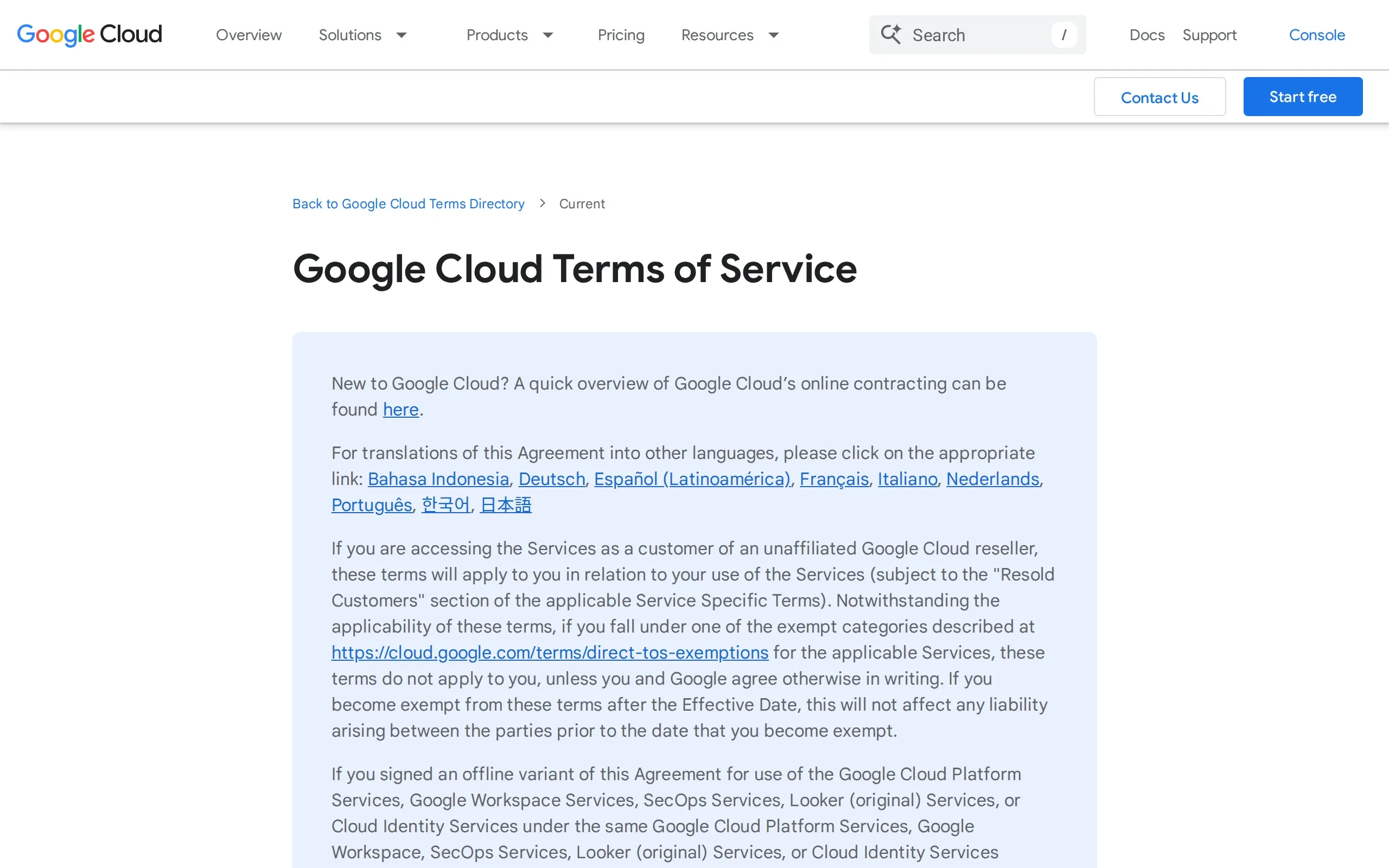Click the Google Cloud logo
The height and width of the screenshot is (868, 1389).
coord(90,35)
